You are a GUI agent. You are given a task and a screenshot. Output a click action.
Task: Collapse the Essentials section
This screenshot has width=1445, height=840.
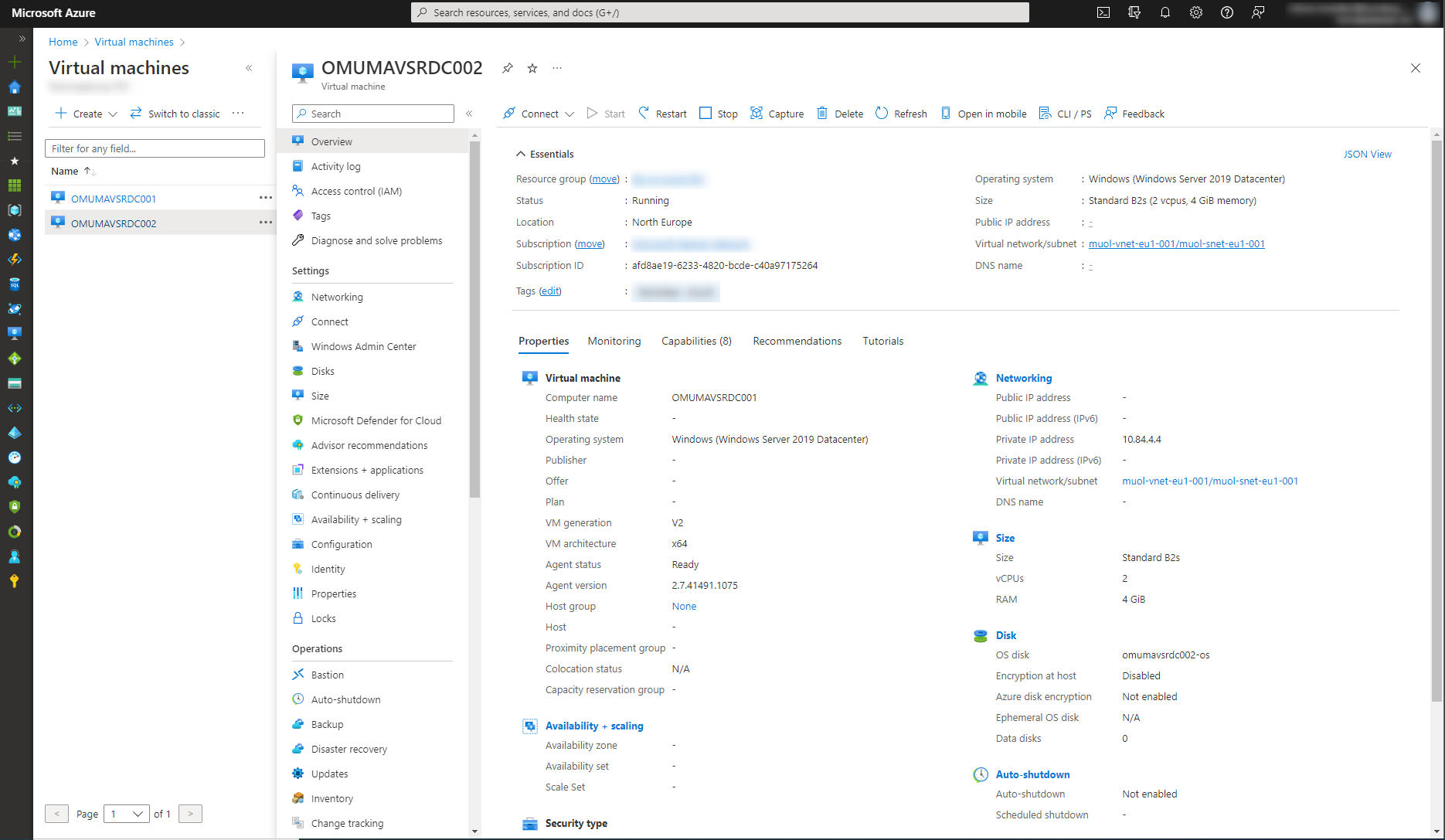pos(522,153)
